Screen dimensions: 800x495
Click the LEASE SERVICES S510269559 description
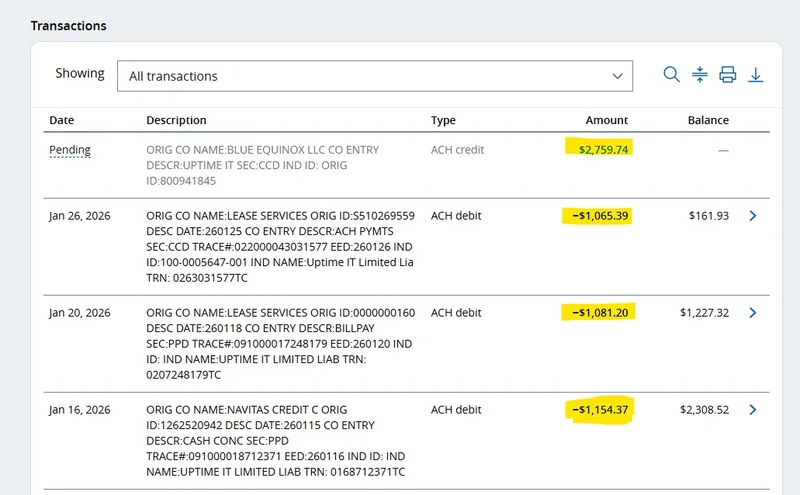(281, 247)
